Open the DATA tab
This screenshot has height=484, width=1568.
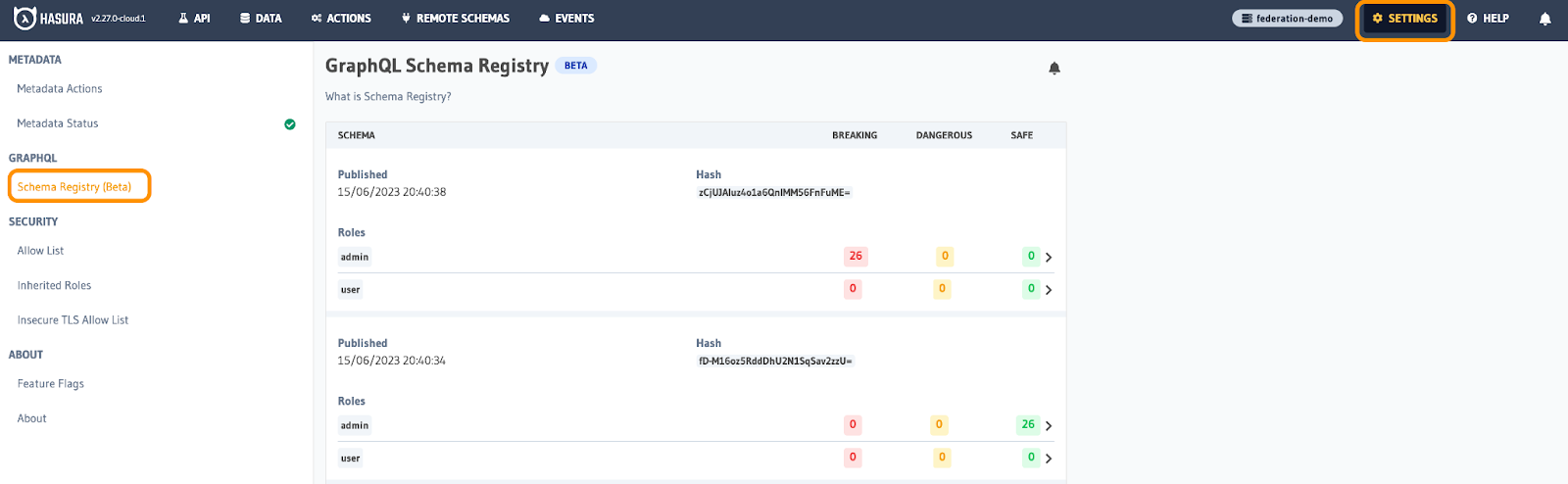click(261, 19)
